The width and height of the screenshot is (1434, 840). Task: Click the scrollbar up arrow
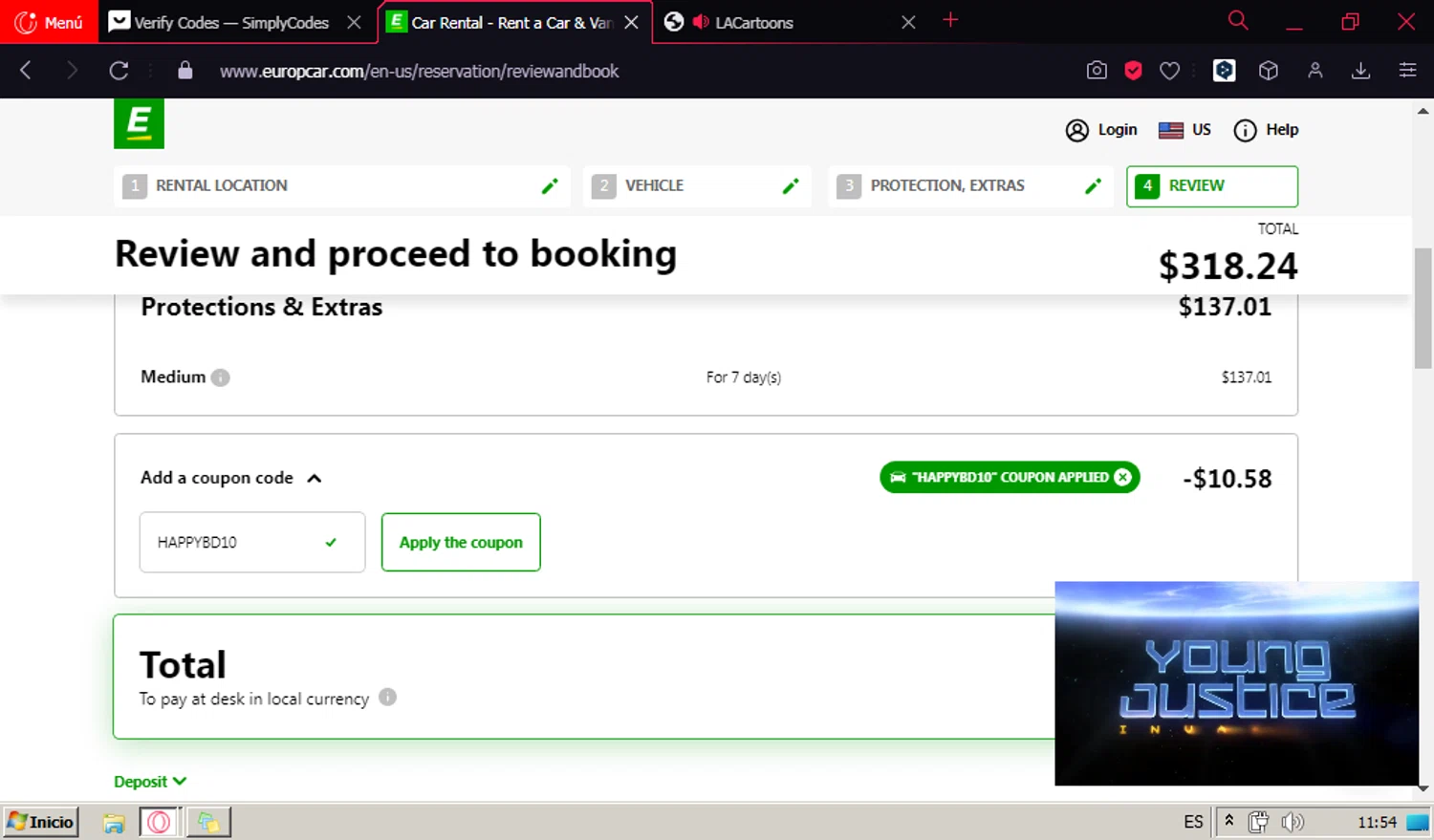coord(1423,111)
